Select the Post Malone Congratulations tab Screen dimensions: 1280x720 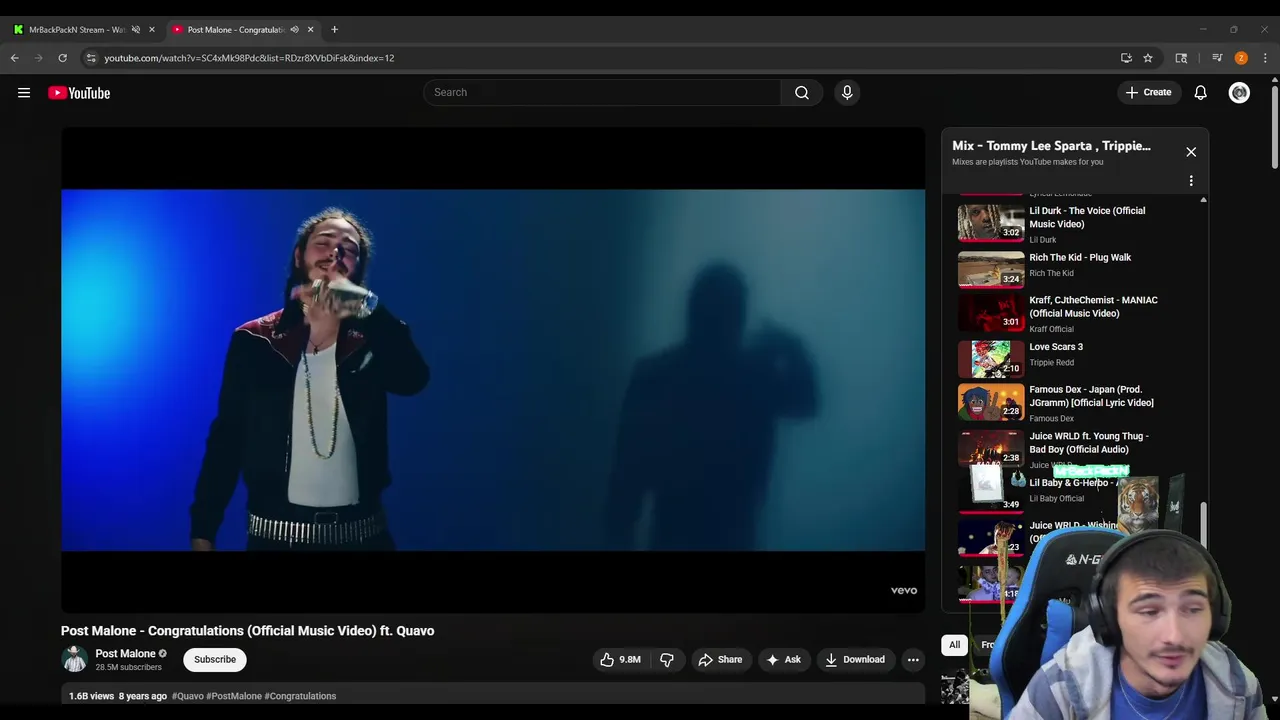236,30
